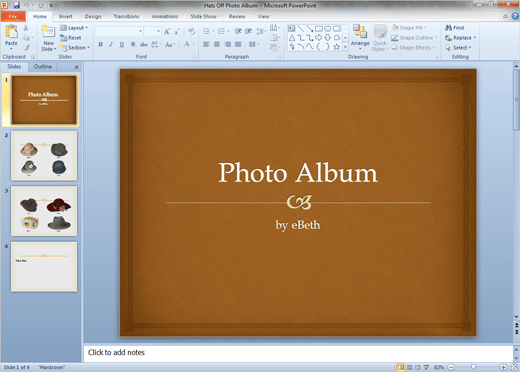This screenshot has height=372, width=520.
Task: Switch to the Slide Show tab
Action: pyautogui.click(x=203, y=16)
